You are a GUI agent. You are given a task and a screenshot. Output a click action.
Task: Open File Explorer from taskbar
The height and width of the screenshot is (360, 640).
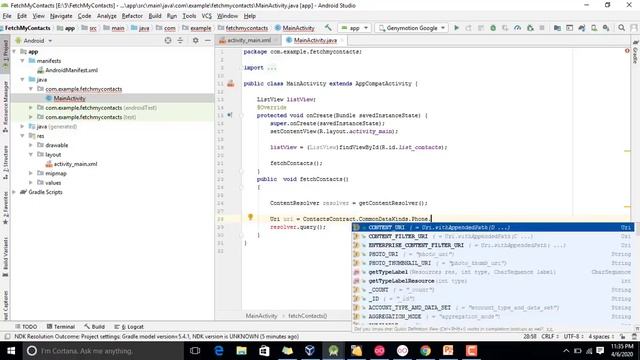click(x=241, y=351)
